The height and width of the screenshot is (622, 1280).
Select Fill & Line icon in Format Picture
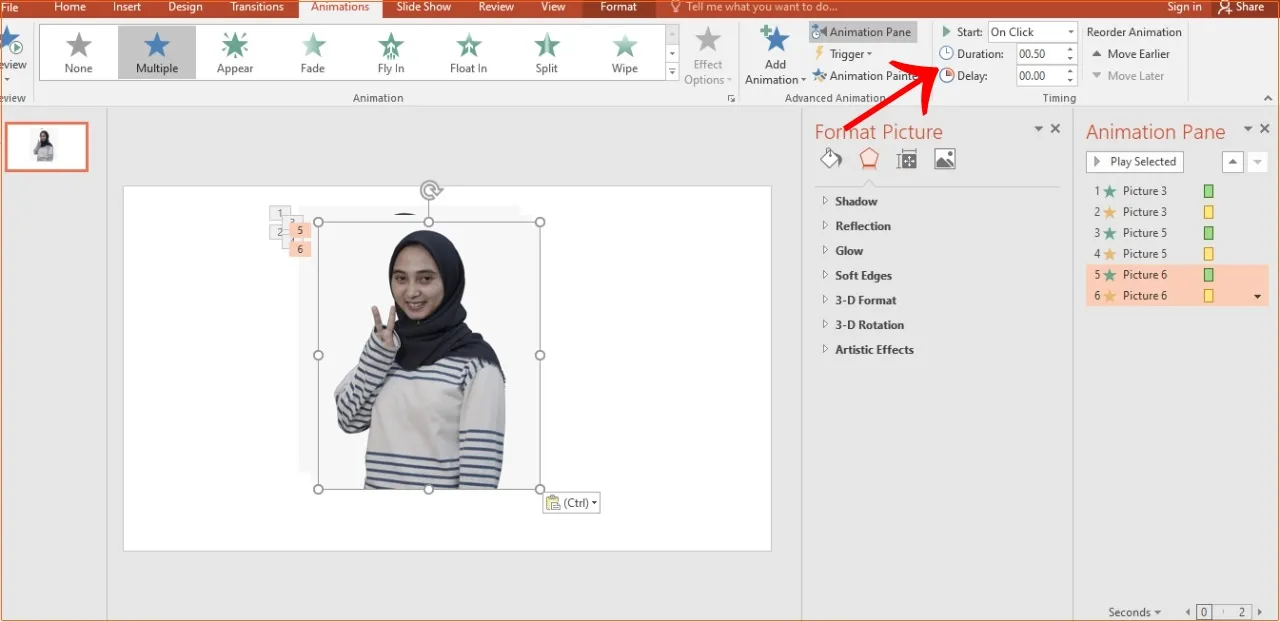click(831, 159)
